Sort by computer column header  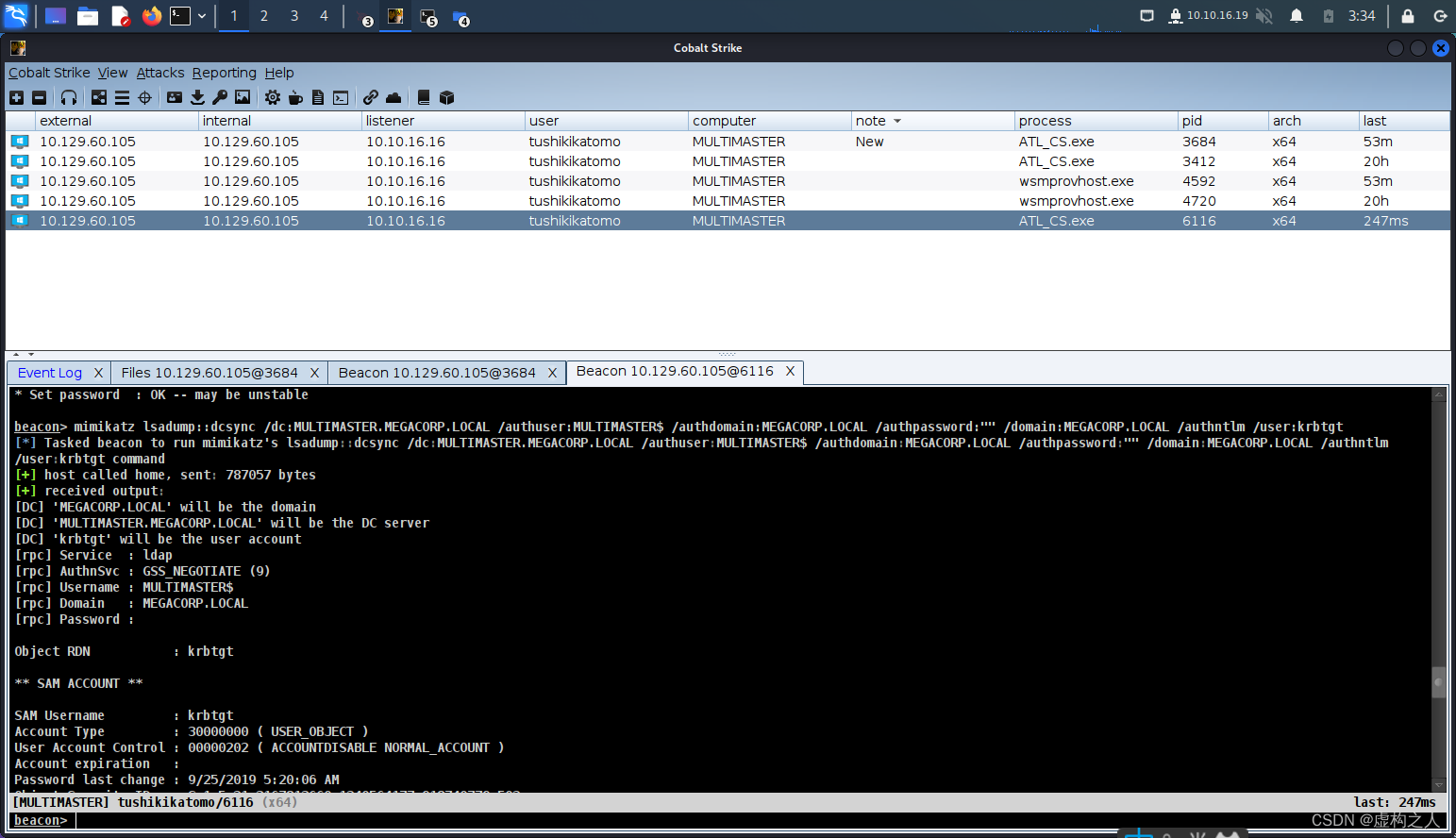769,121
